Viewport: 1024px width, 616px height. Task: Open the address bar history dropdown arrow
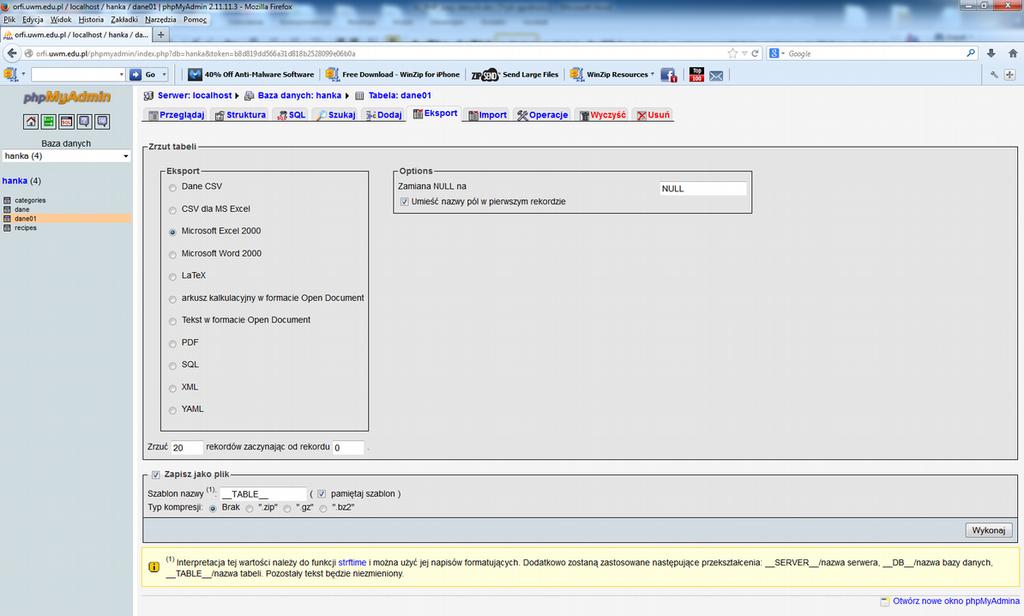click(x=744, y=54)
